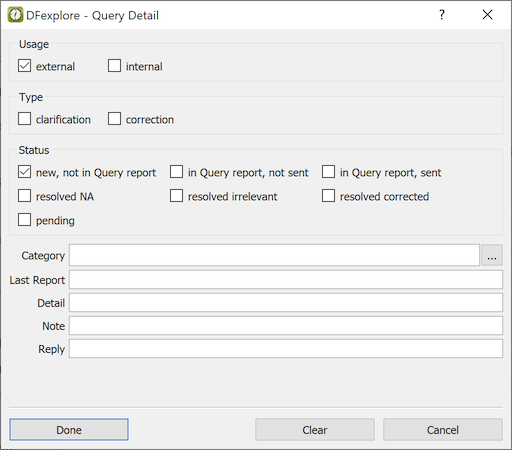Click into the Category text field
This screenshot has height=450, width=512.
coord(274,255)
